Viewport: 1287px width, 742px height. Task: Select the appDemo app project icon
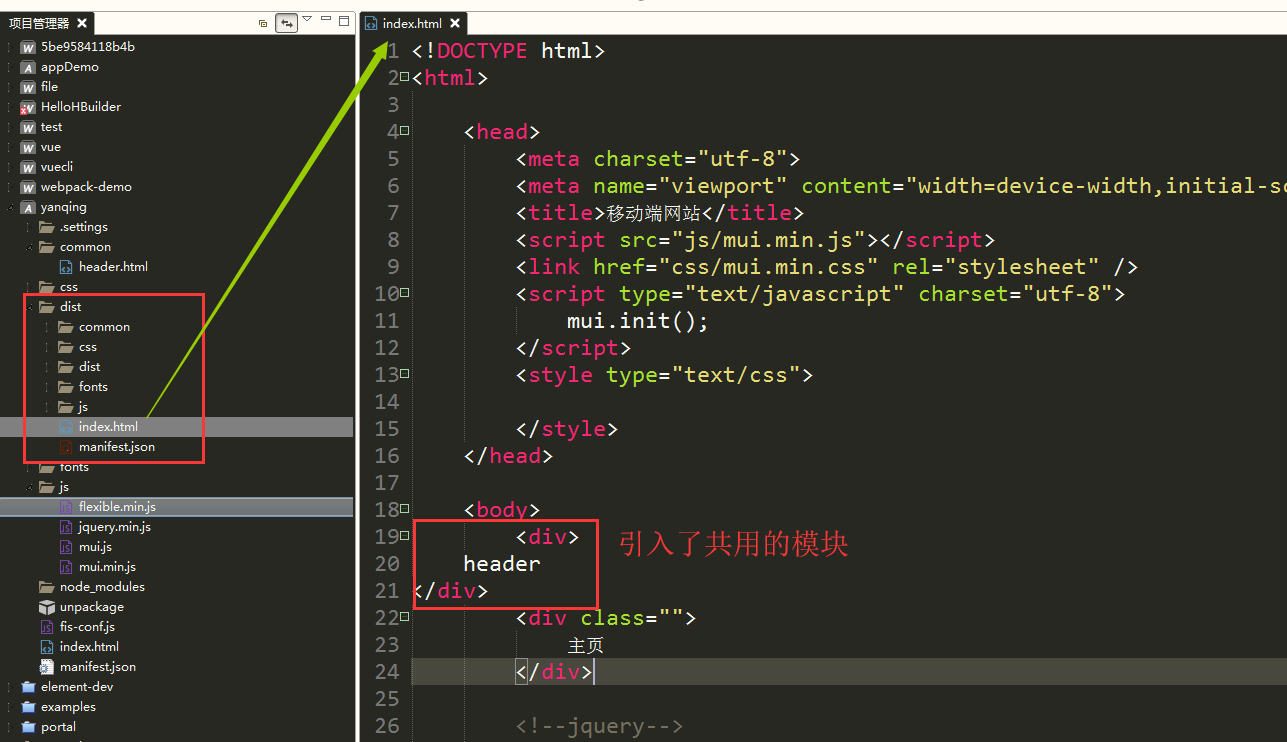coord(28,67)
